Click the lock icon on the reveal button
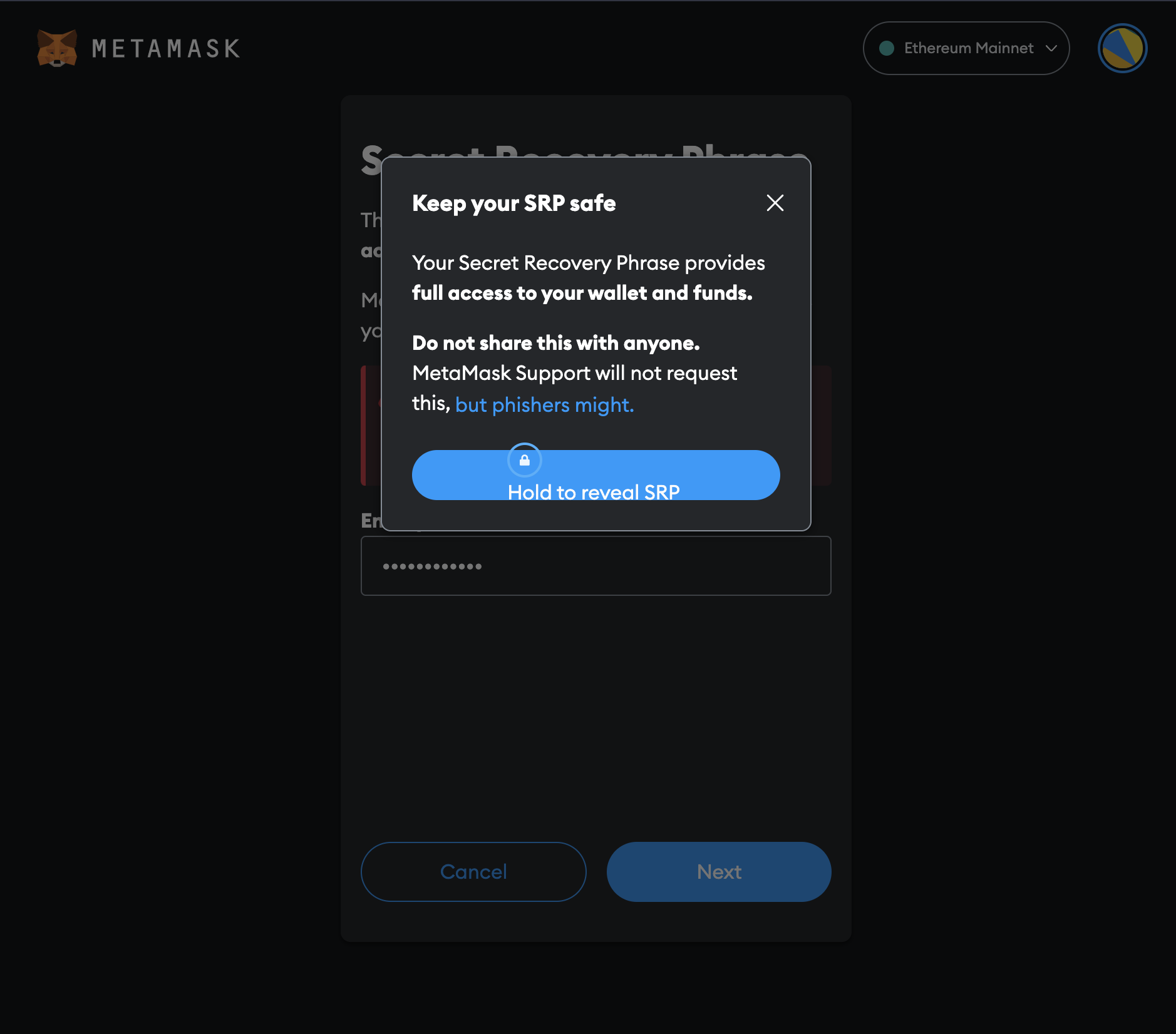The height and width of the screenshot is (1034, 1176). pyautogui.click(x=525, y=459)
